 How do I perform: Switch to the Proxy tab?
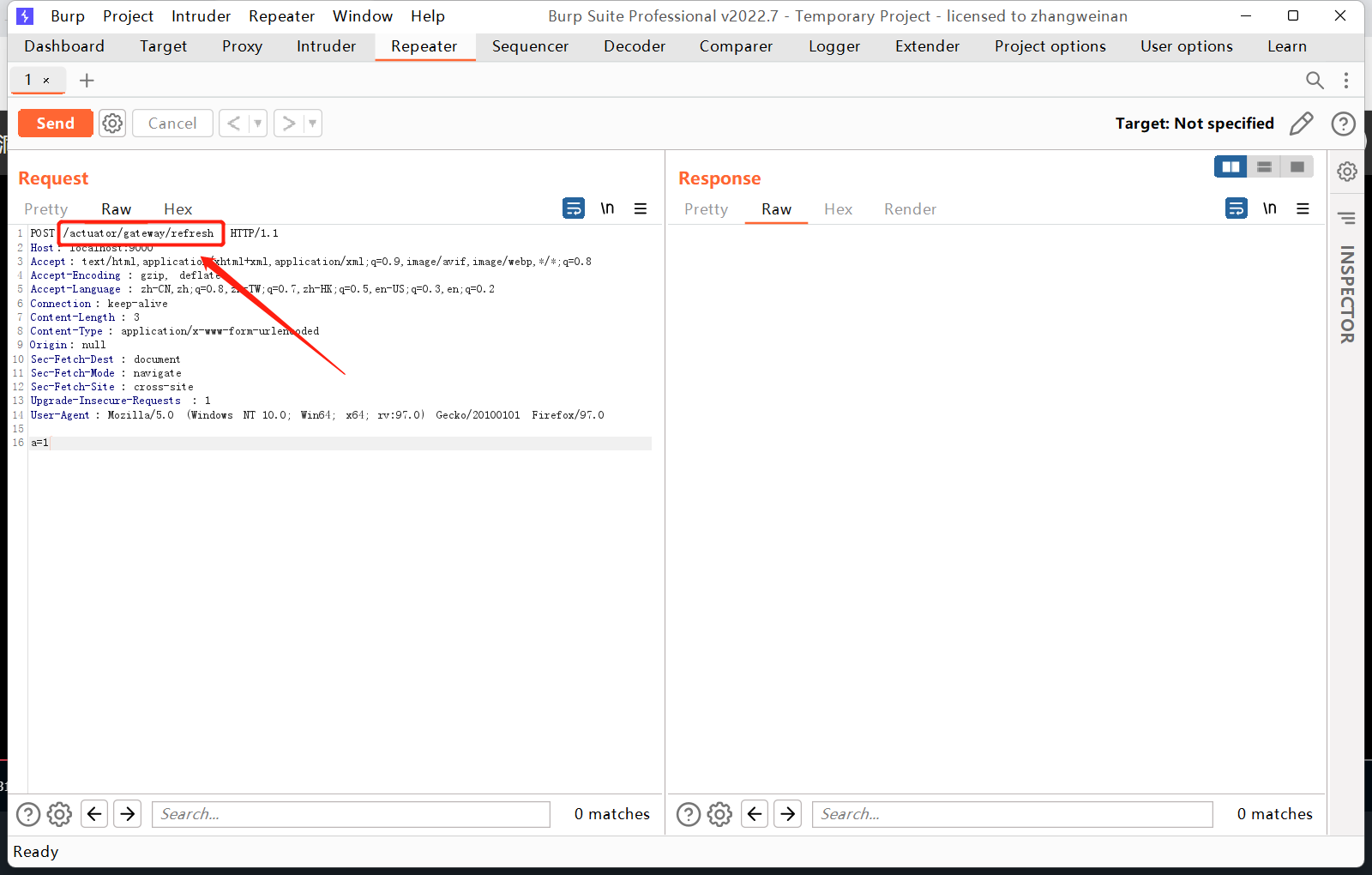click(x=242, y=46)
